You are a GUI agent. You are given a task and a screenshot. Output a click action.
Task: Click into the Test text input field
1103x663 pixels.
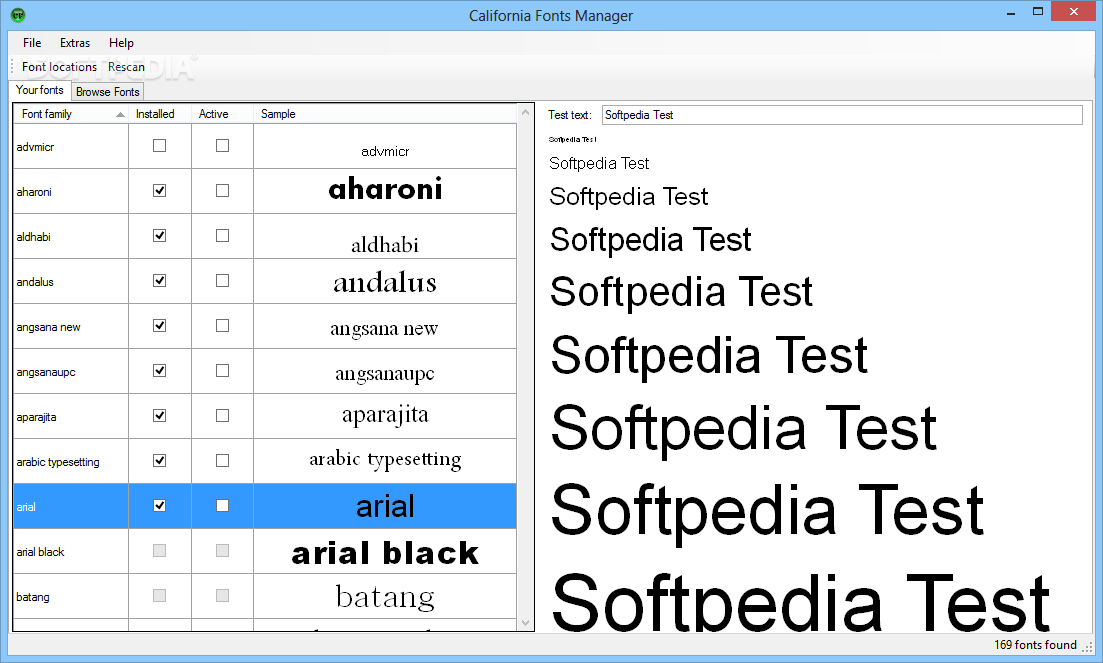[x=842, y=115]
